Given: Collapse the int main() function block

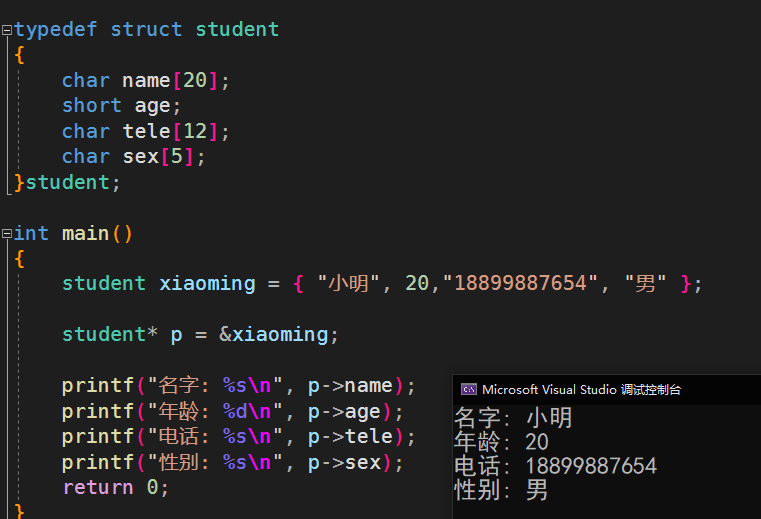Looking at the screenshot, I should (x=7, y=234).
